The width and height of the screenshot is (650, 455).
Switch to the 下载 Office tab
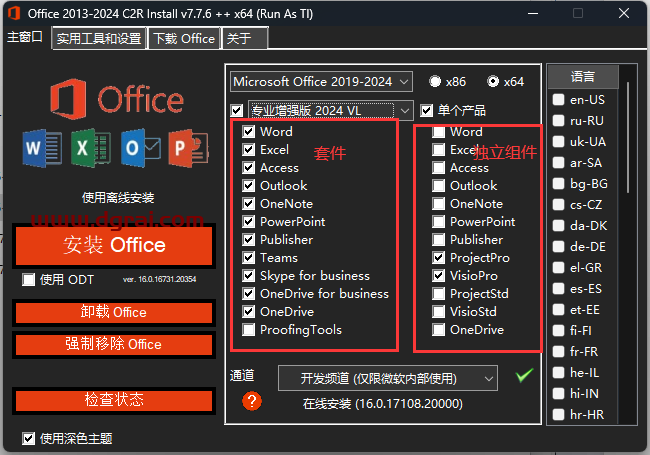tap(184, 39)
